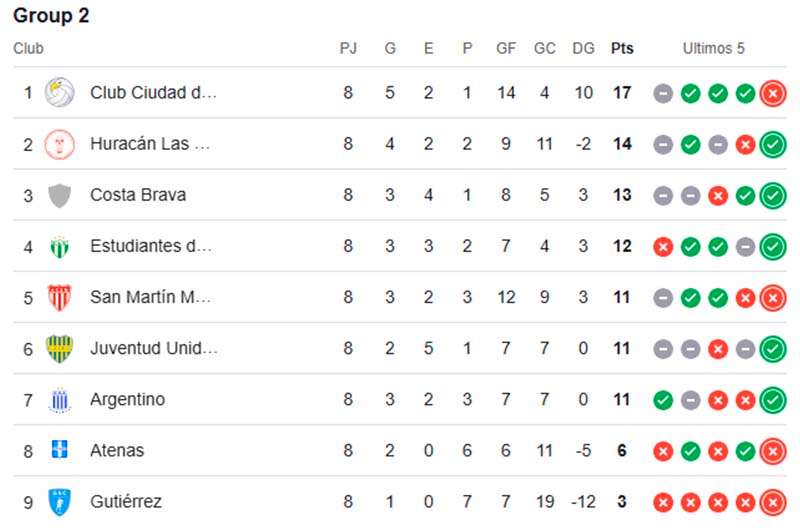The width and height of the screenshot is (800, 530).
Task: Click the Estudiantes green striped crest
Action: (x=59, y=247)
